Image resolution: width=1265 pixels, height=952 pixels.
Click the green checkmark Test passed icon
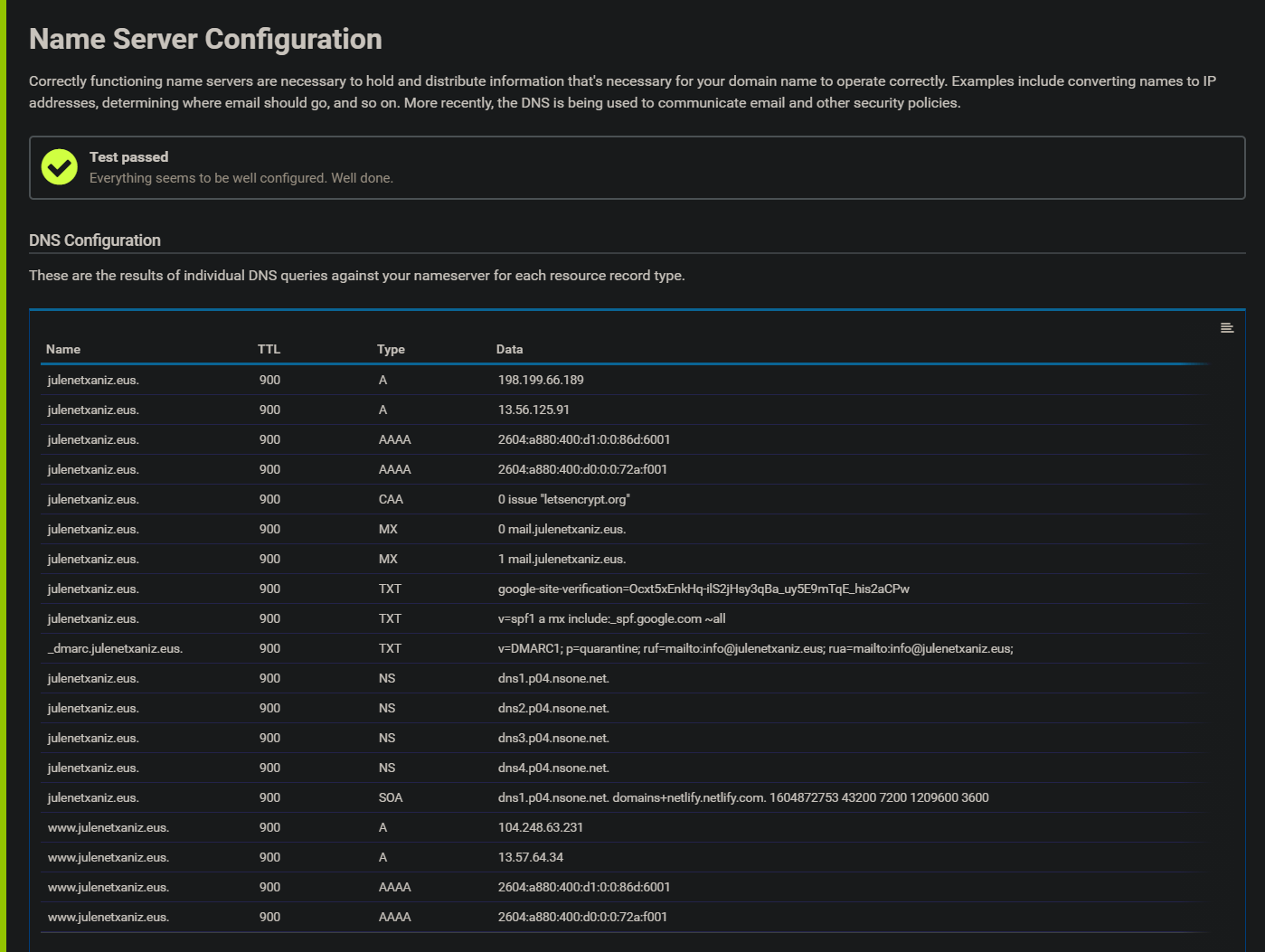click(x=60, y=167)
